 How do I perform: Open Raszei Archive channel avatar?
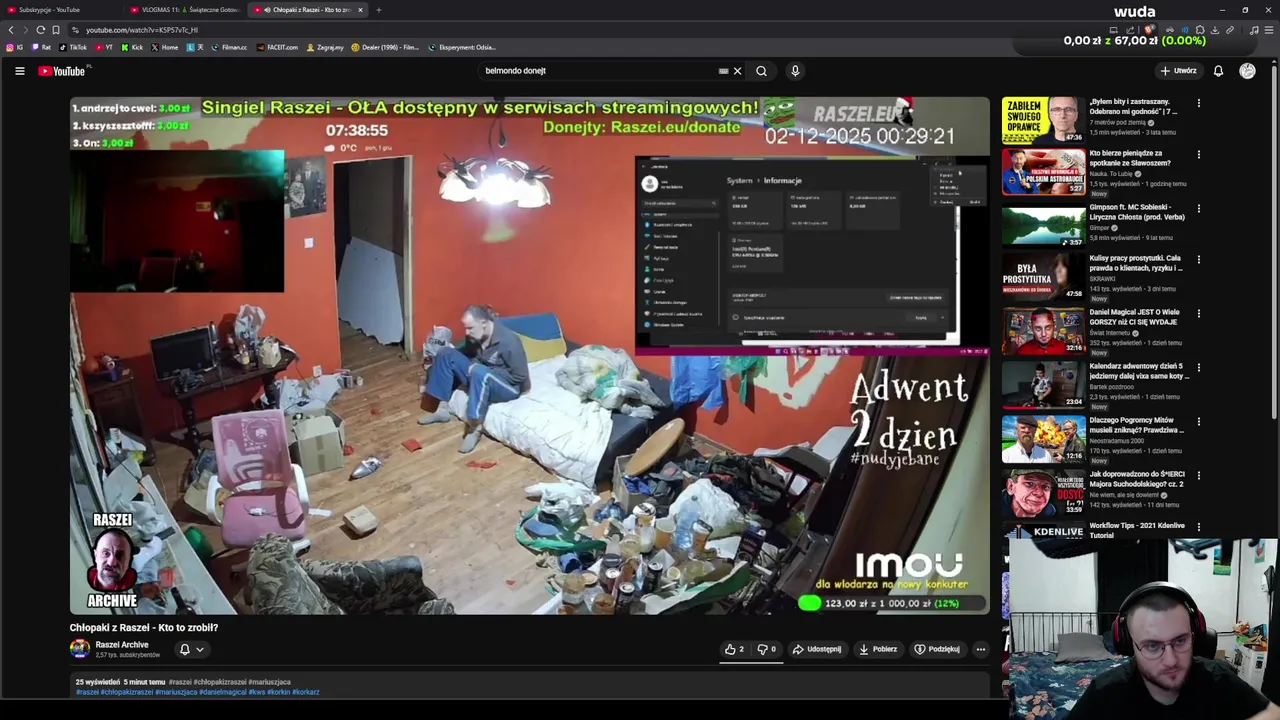coord(79,649)
